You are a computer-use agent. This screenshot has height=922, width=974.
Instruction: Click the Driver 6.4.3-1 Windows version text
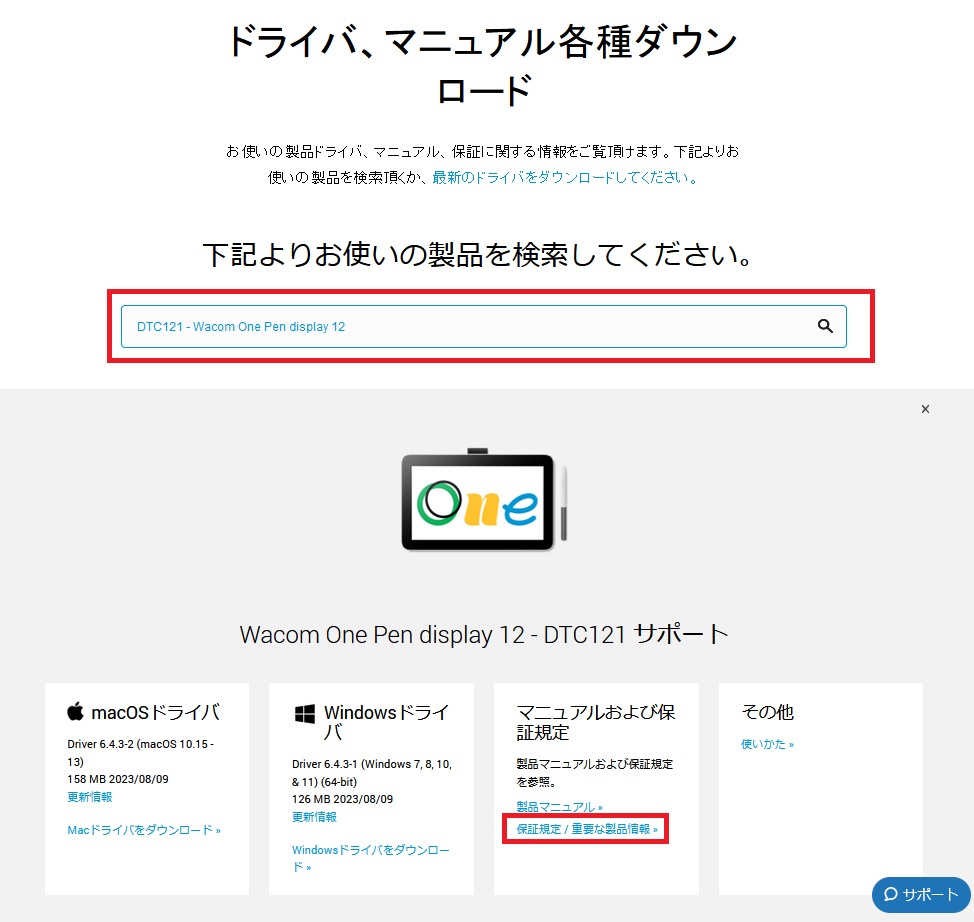pos(371,773)
